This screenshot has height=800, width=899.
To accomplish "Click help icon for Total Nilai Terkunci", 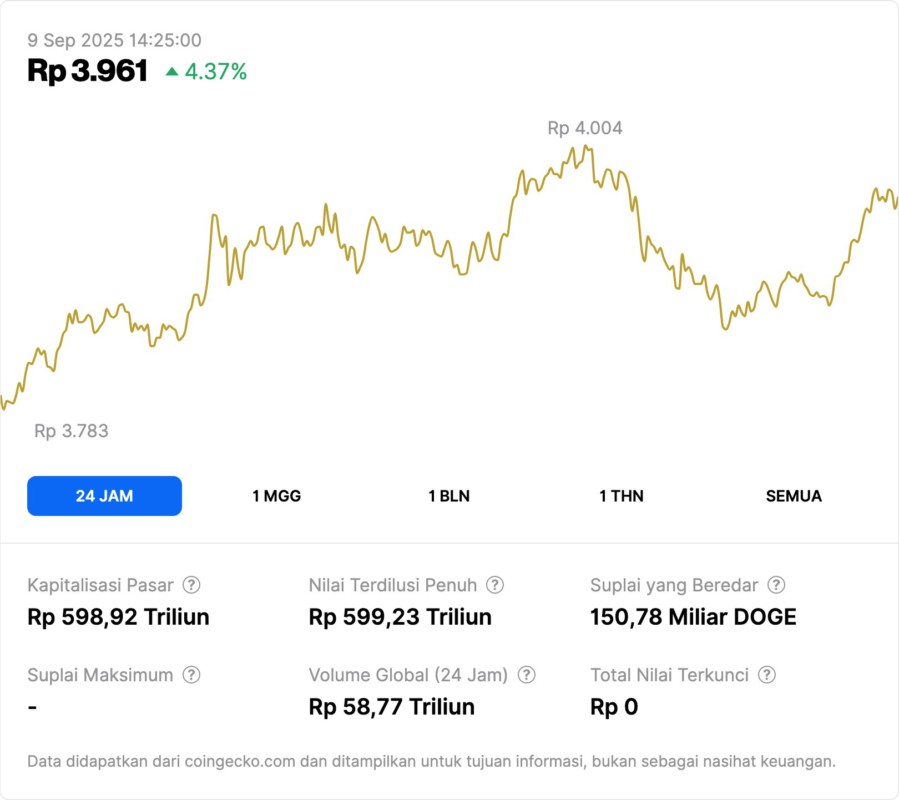I will (766, 675).
